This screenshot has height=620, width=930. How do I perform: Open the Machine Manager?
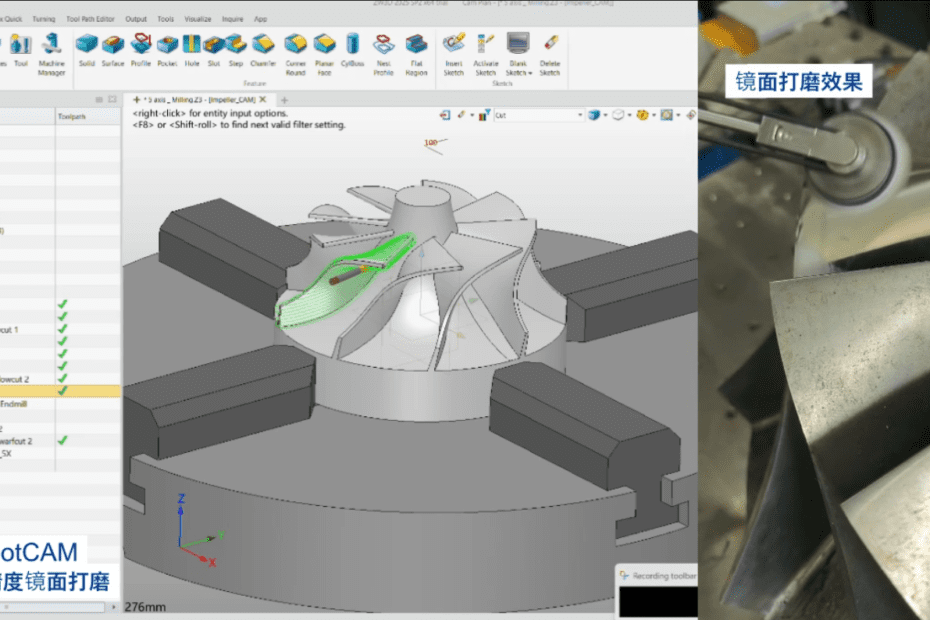51,45
